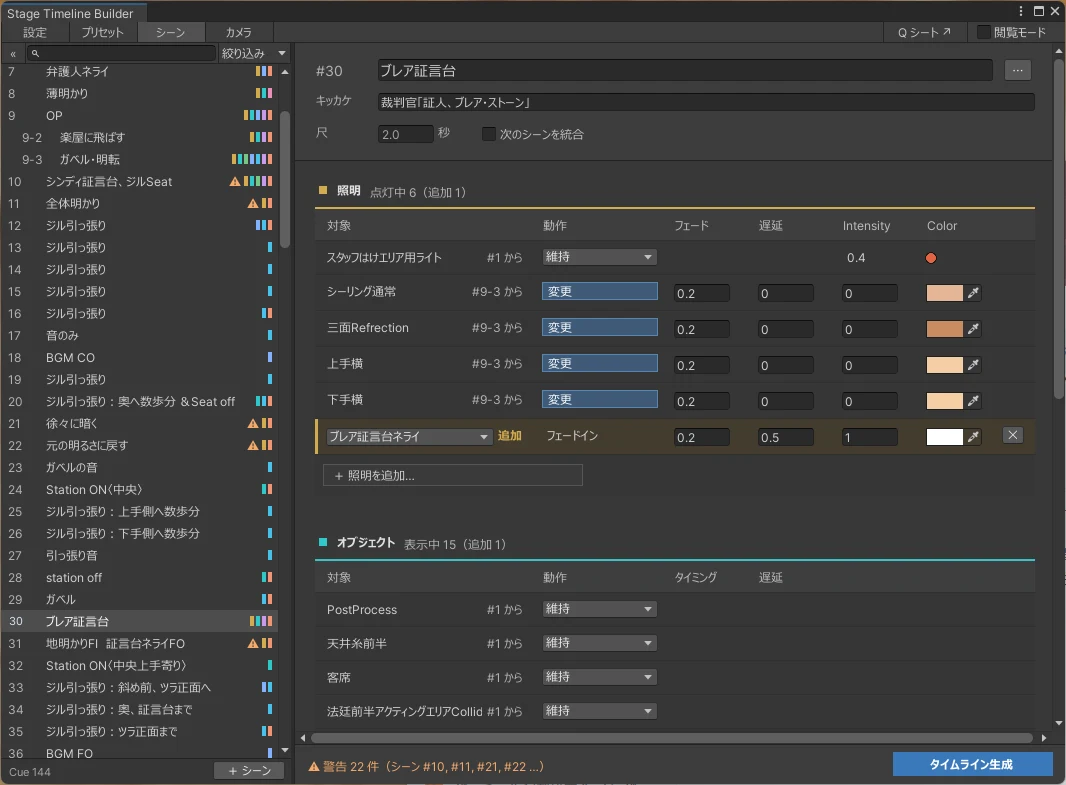Click the 照明を追加 button

point(453,475)
